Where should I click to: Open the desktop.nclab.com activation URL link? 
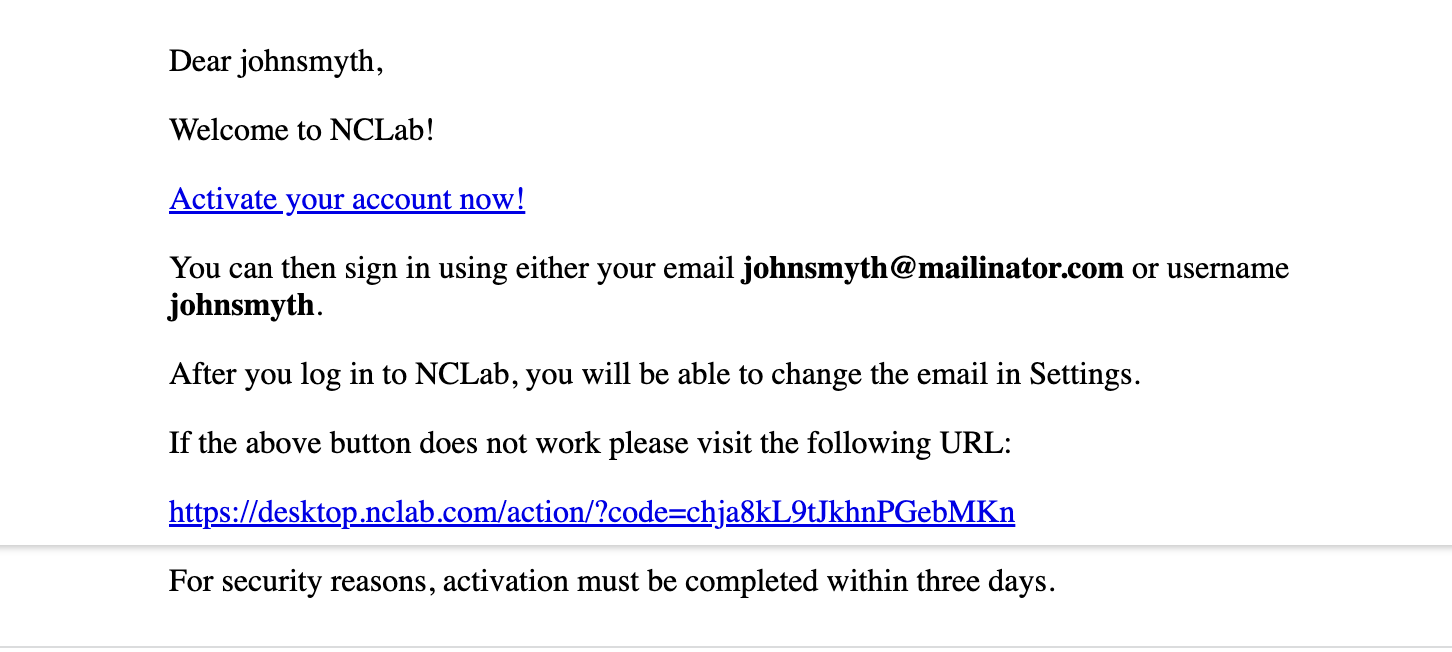(x=592, y=513)
